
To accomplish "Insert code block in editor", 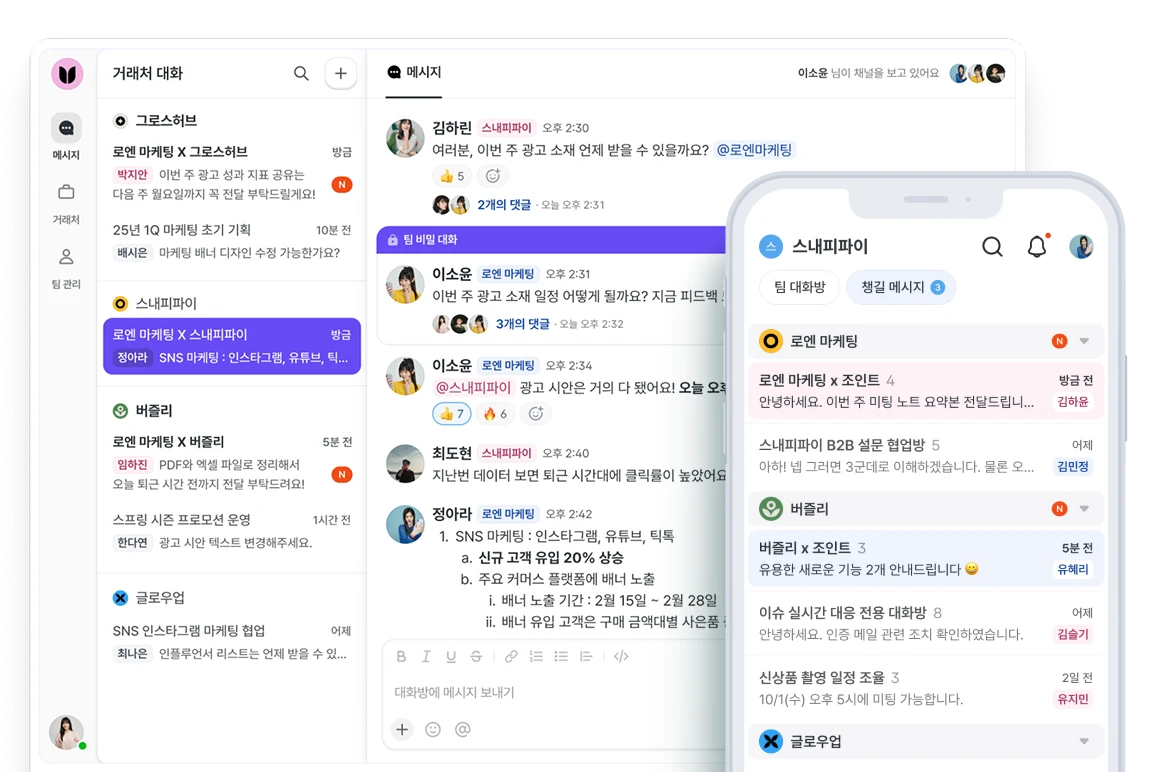I will click(621, 656).
